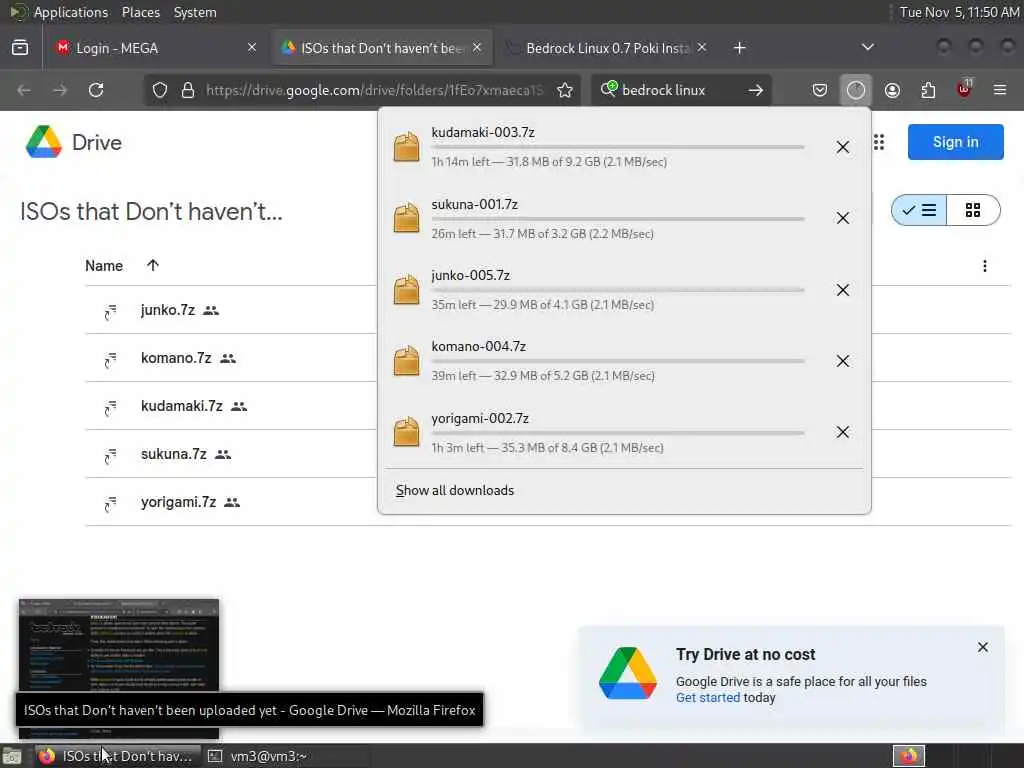1024x768 pixels.
Task: Cancel the junko-005.7z download
Action: coord(842,290)
